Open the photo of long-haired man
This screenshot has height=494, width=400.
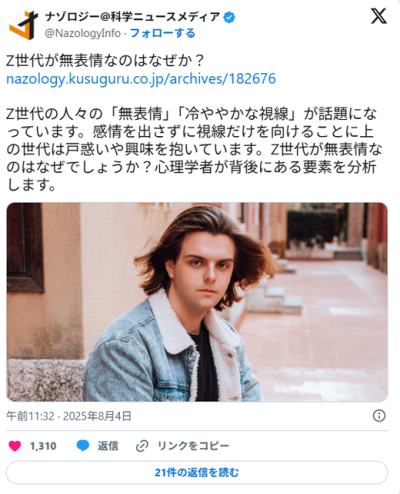tap(197, 302)
